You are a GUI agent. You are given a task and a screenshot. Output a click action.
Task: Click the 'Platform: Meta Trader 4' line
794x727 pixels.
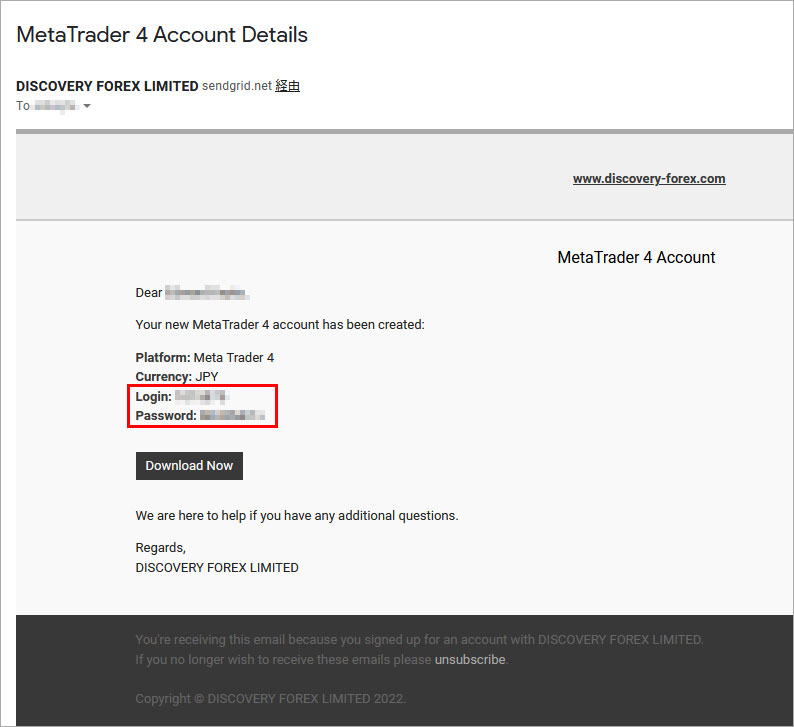pos(205,357)
